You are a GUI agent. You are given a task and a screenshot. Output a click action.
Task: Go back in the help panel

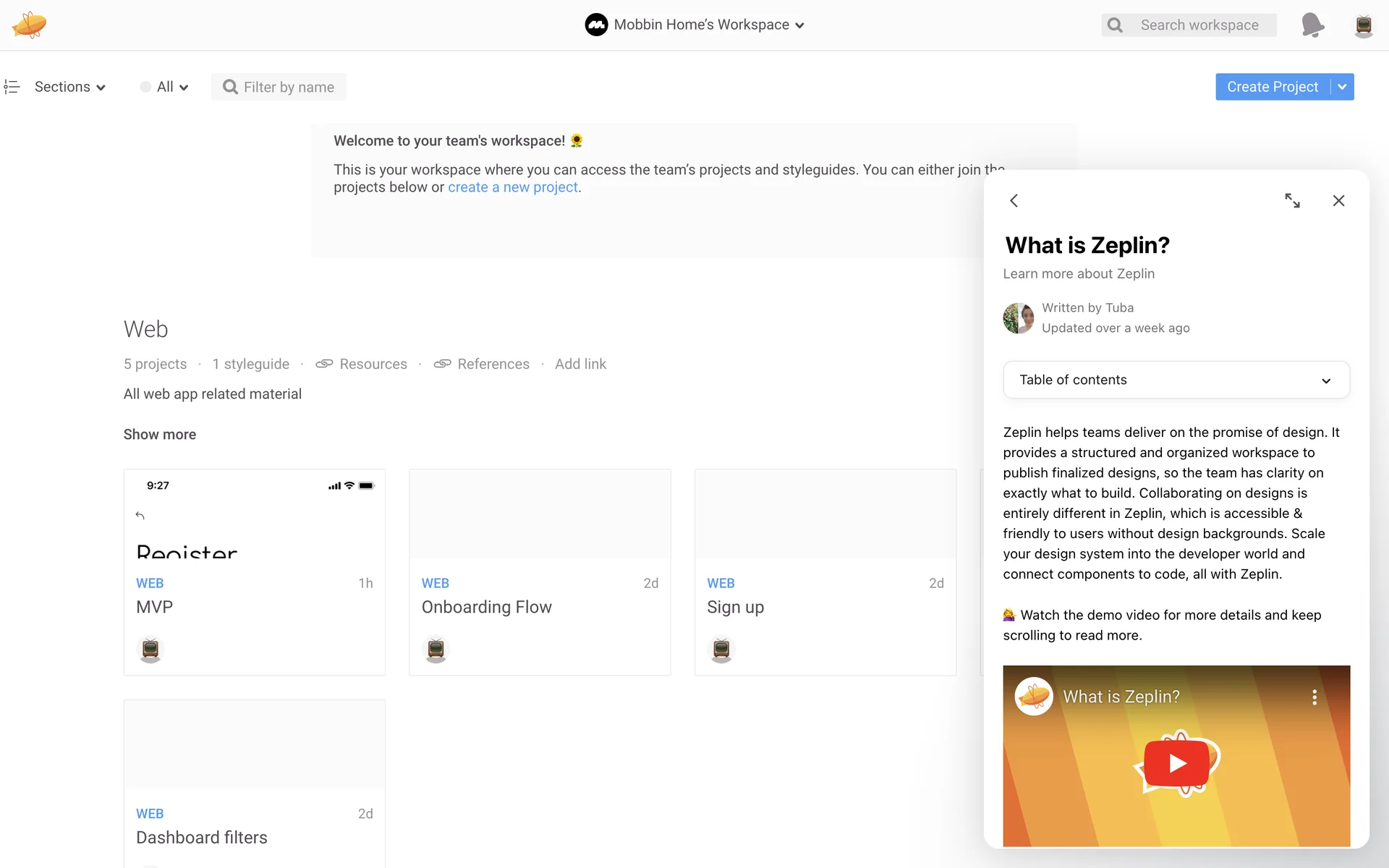[1014, 200]
